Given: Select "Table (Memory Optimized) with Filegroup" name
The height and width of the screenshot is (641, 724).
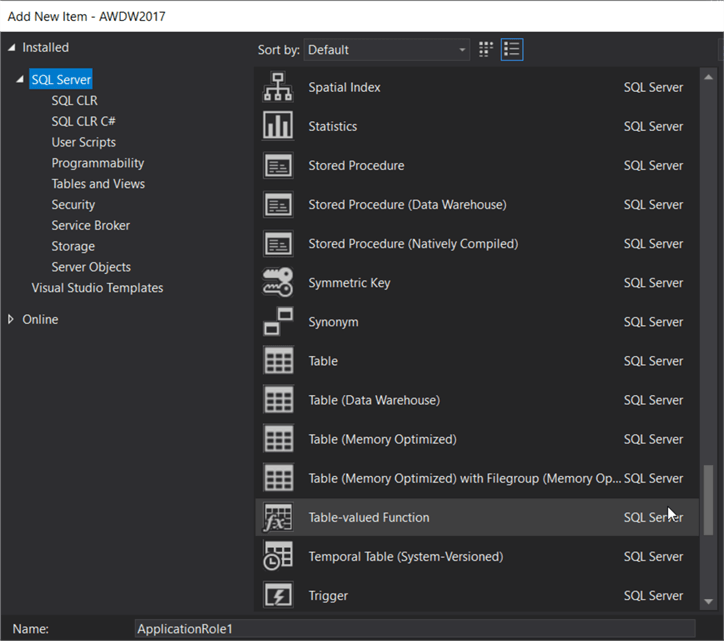Looking at the screenshot, I should [x=465, y=478].
